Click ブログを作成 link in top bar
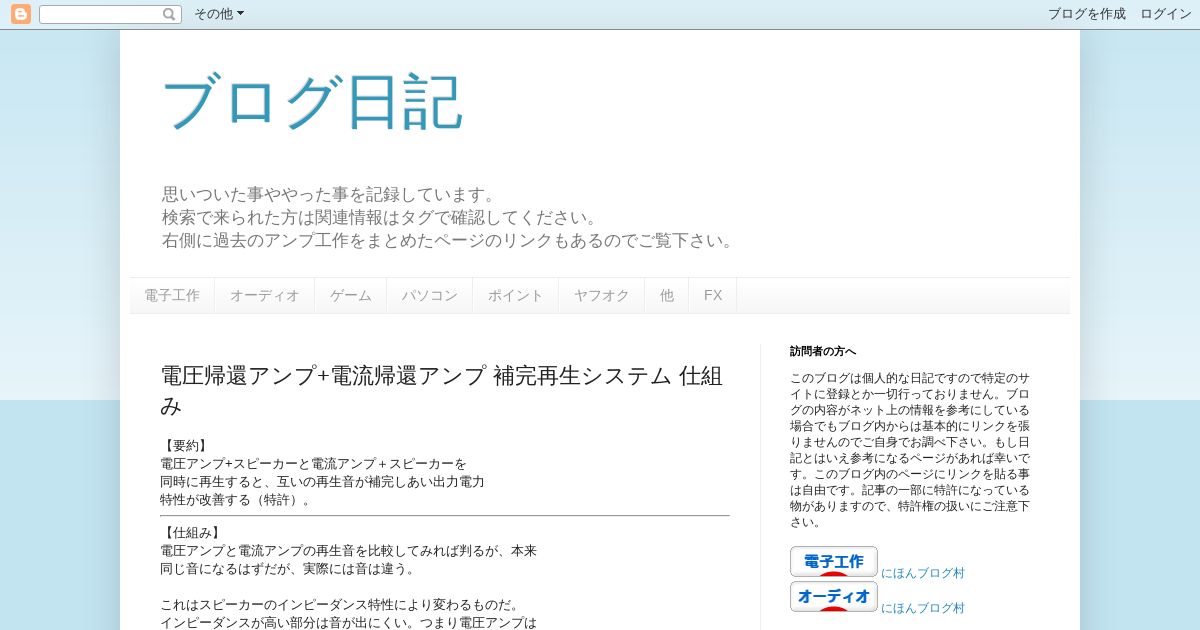This screenshot has width=1200, height=630. pos(1087,14)
